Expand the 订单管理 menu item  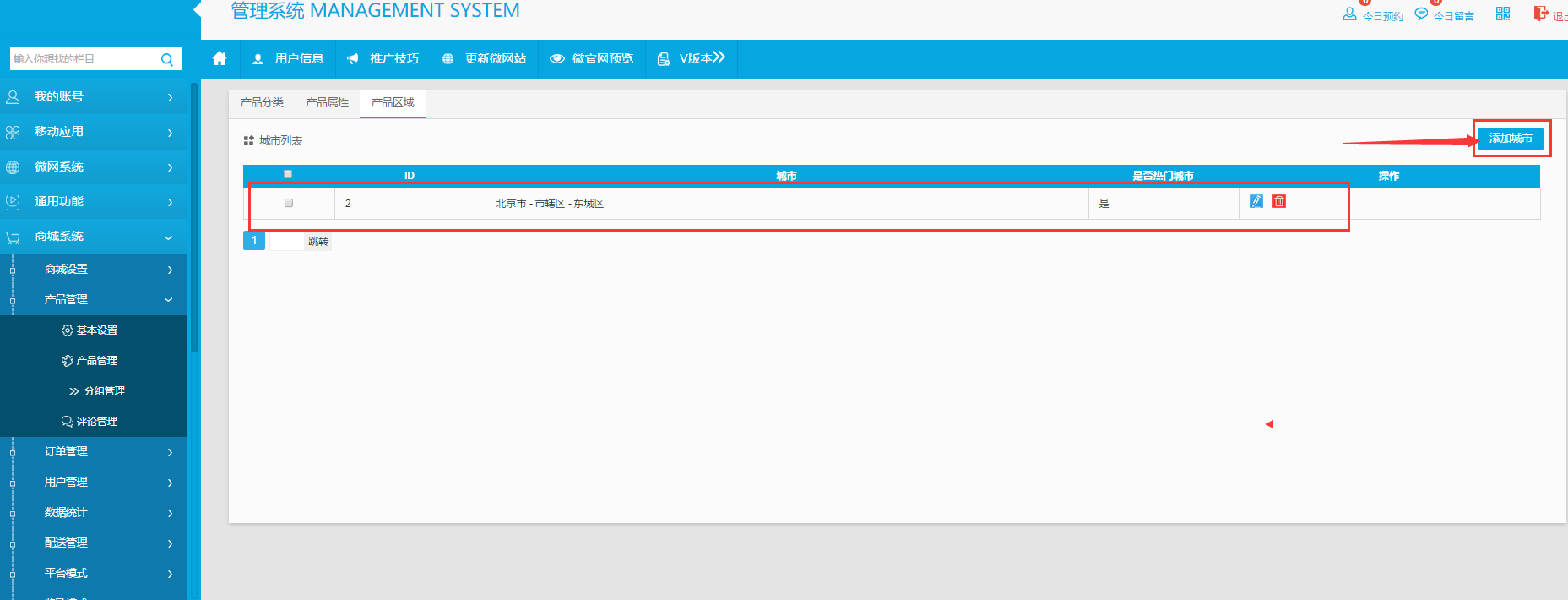(101, 451)
